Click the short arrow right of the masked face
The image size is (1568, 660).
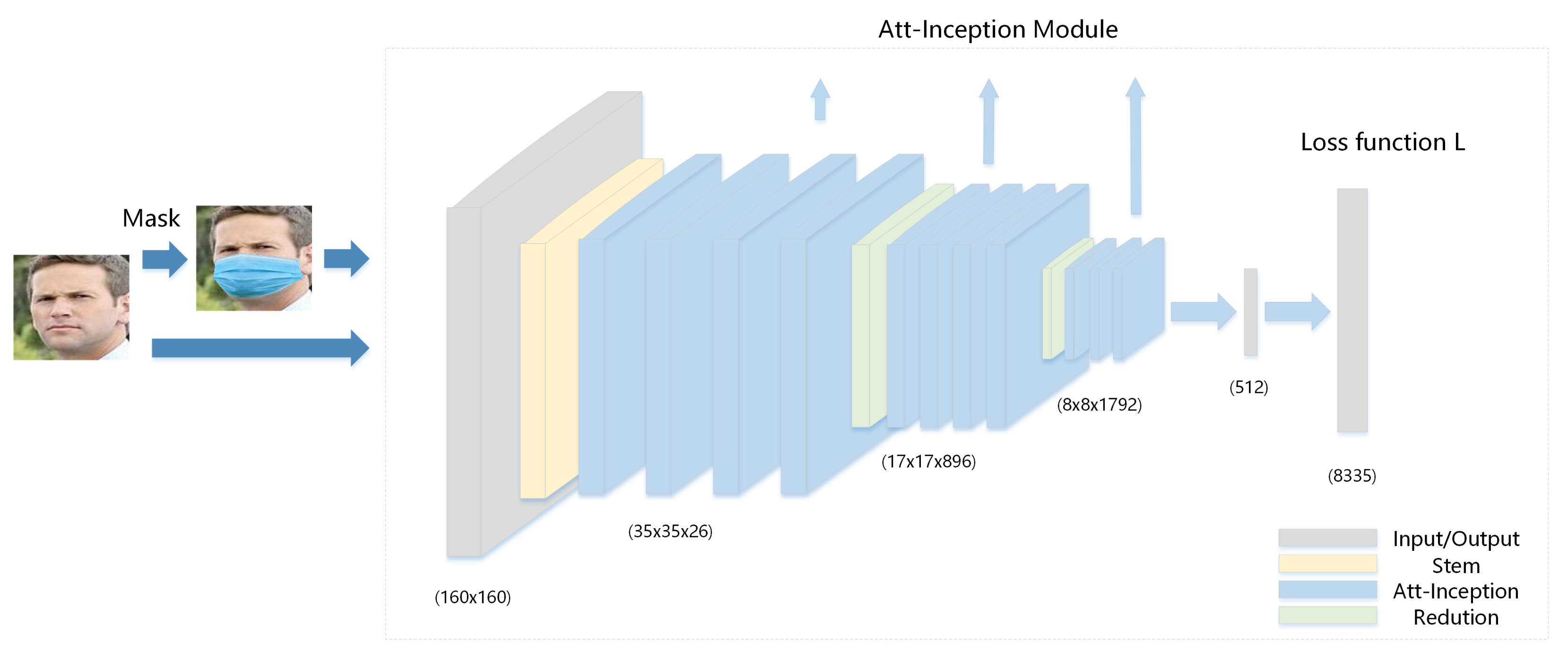tap(346, 259)
